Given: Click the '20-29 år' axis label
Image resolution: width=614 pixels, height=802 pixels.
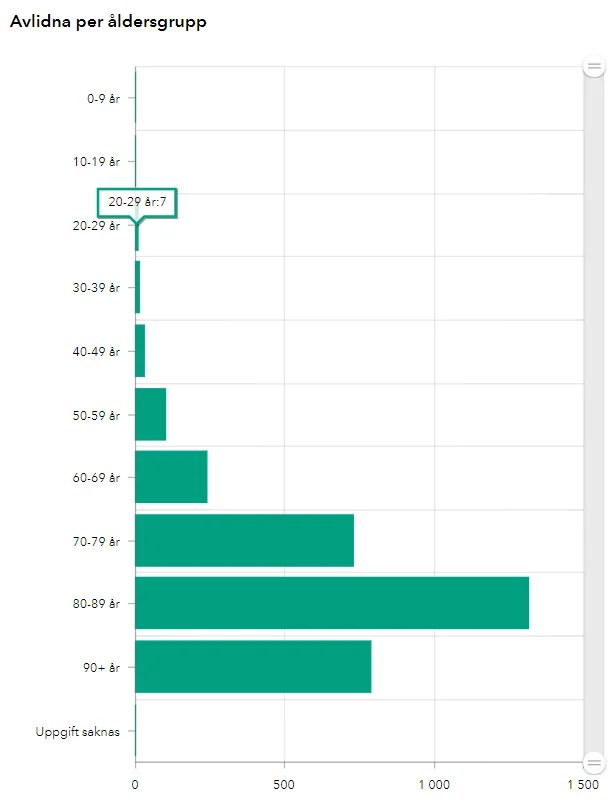Looking at the screenshot, I should [x=97, y=226].
